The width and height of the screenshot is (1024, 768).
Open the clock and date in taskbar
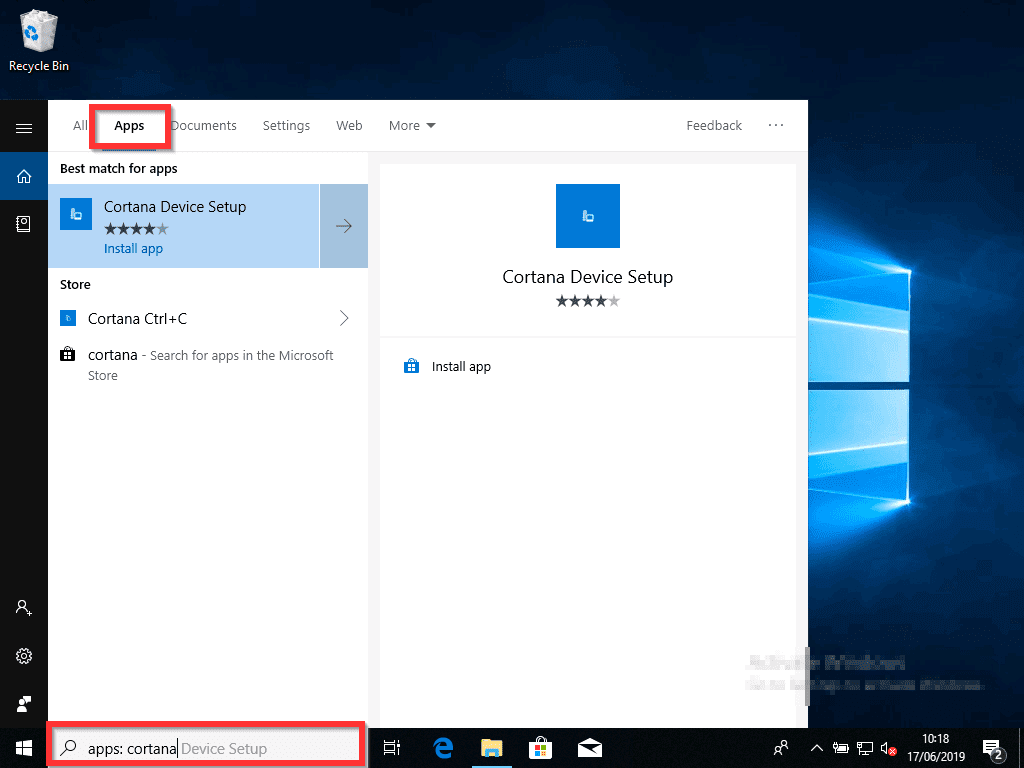coord(936,748)
